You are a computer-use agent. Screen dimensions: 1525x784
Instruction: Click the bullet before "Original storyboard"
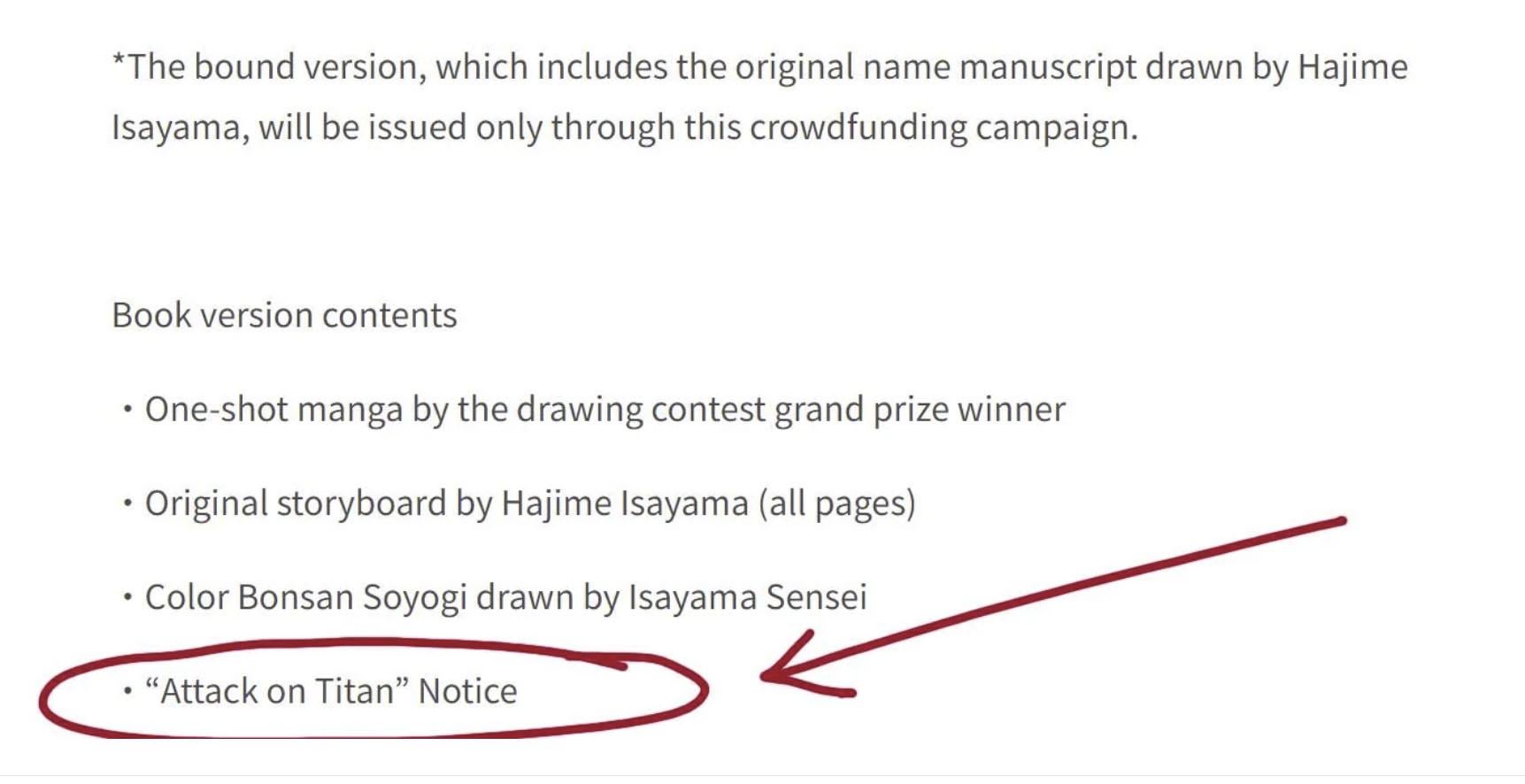[x=128, y=503]
